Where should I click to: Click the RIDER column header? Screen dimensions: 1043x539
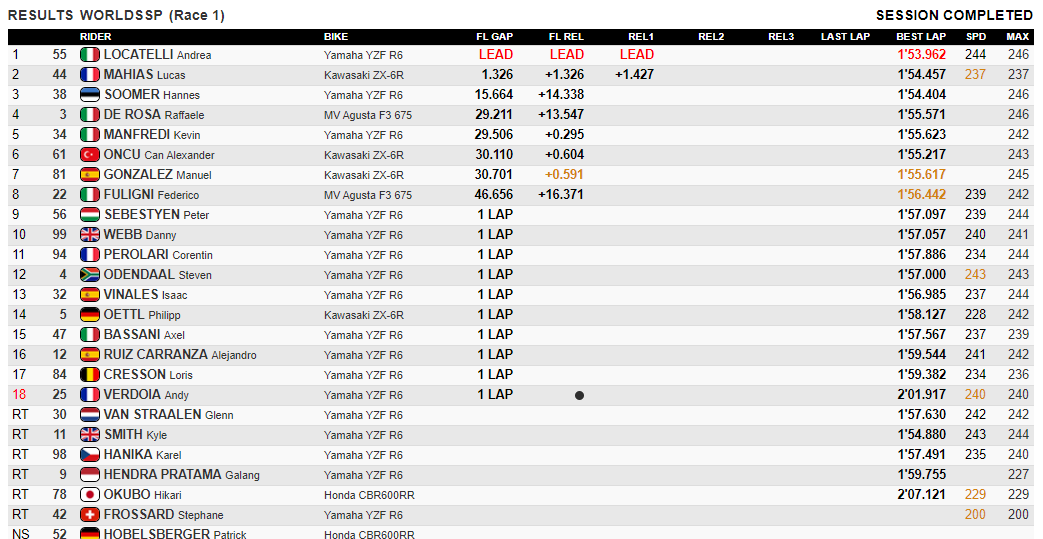pyautogui.click(x=96, y=37)
